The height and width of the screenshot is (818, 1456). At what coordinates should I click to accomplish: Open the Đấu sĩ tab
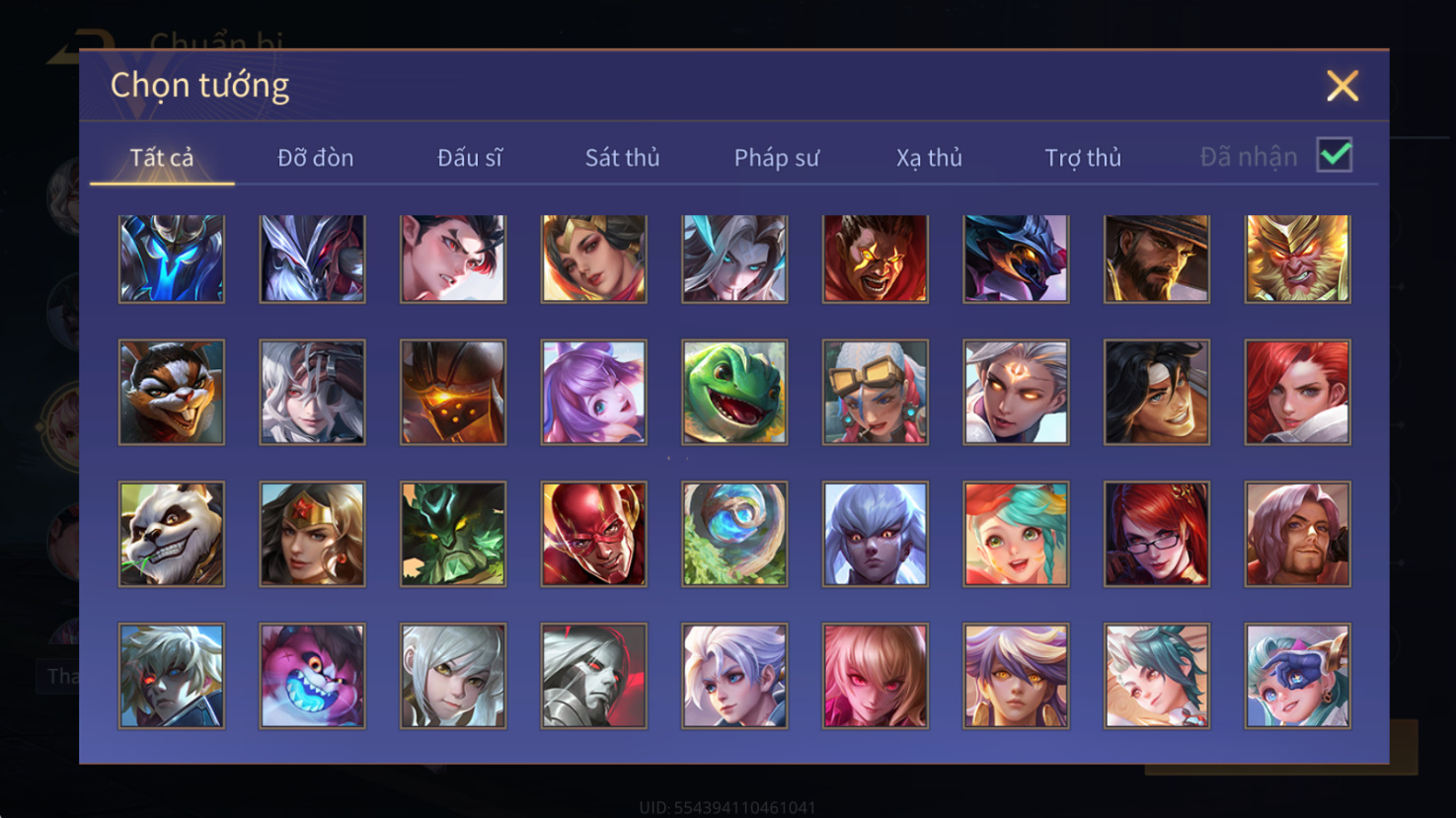pos(470,158)
